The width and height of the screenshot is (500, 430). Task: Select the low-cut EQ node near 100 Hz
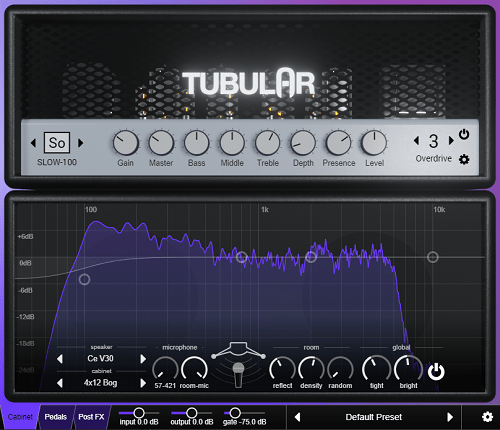tap(84, 279)
